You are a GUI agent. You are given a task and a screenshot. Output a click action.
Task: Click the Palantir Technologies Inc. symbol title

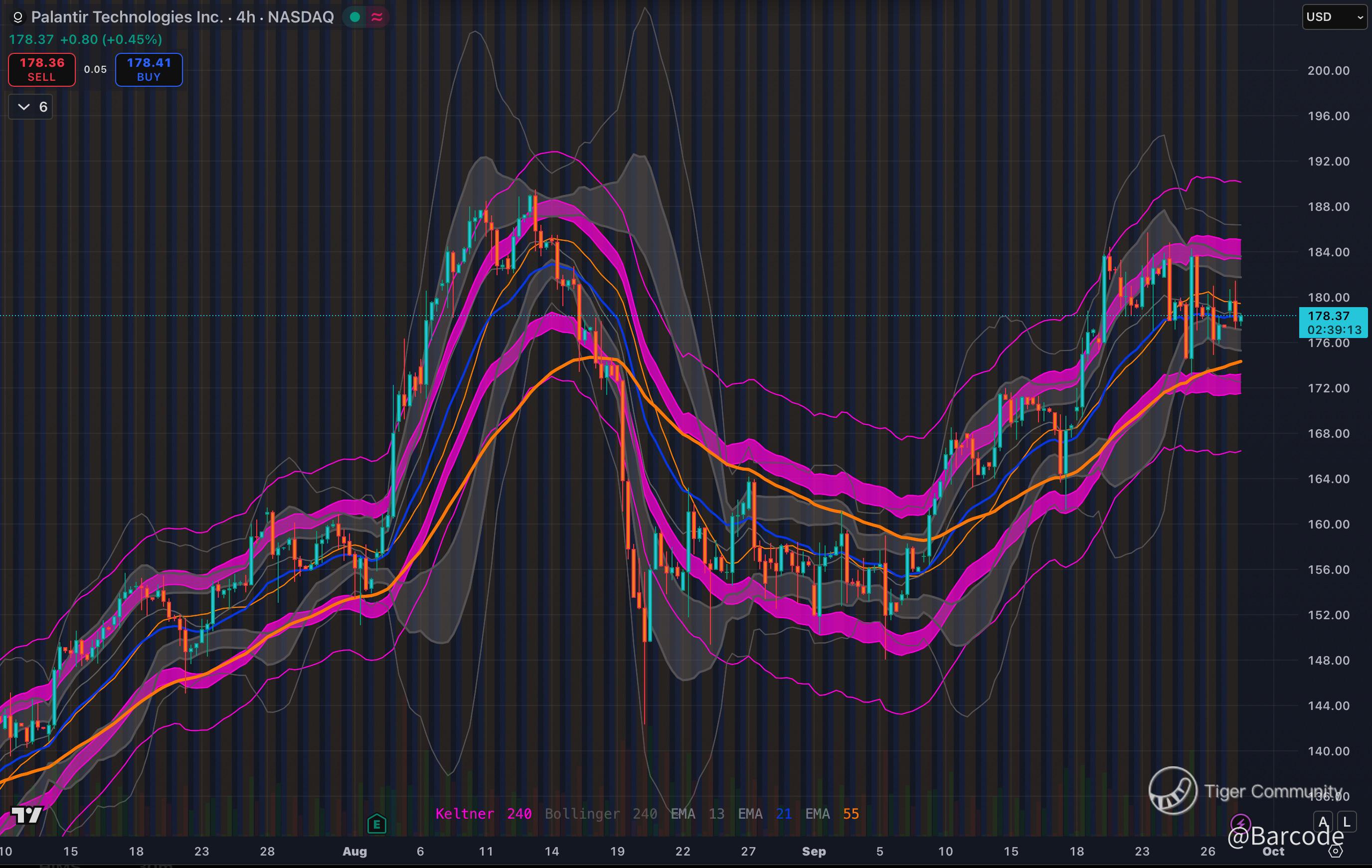point(127,17)
